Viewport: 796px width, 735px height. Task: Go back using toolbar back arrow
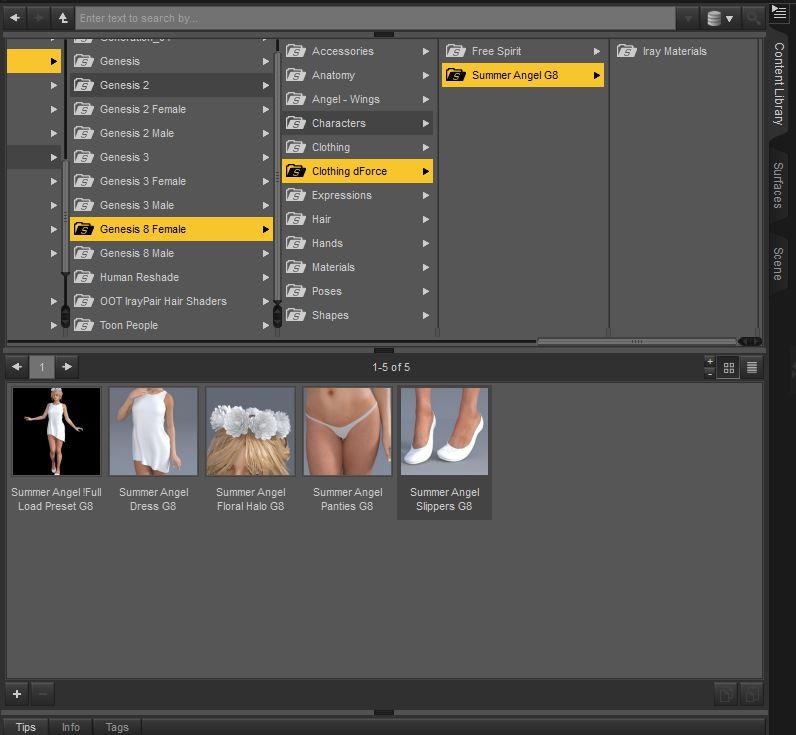coord(15,18)
